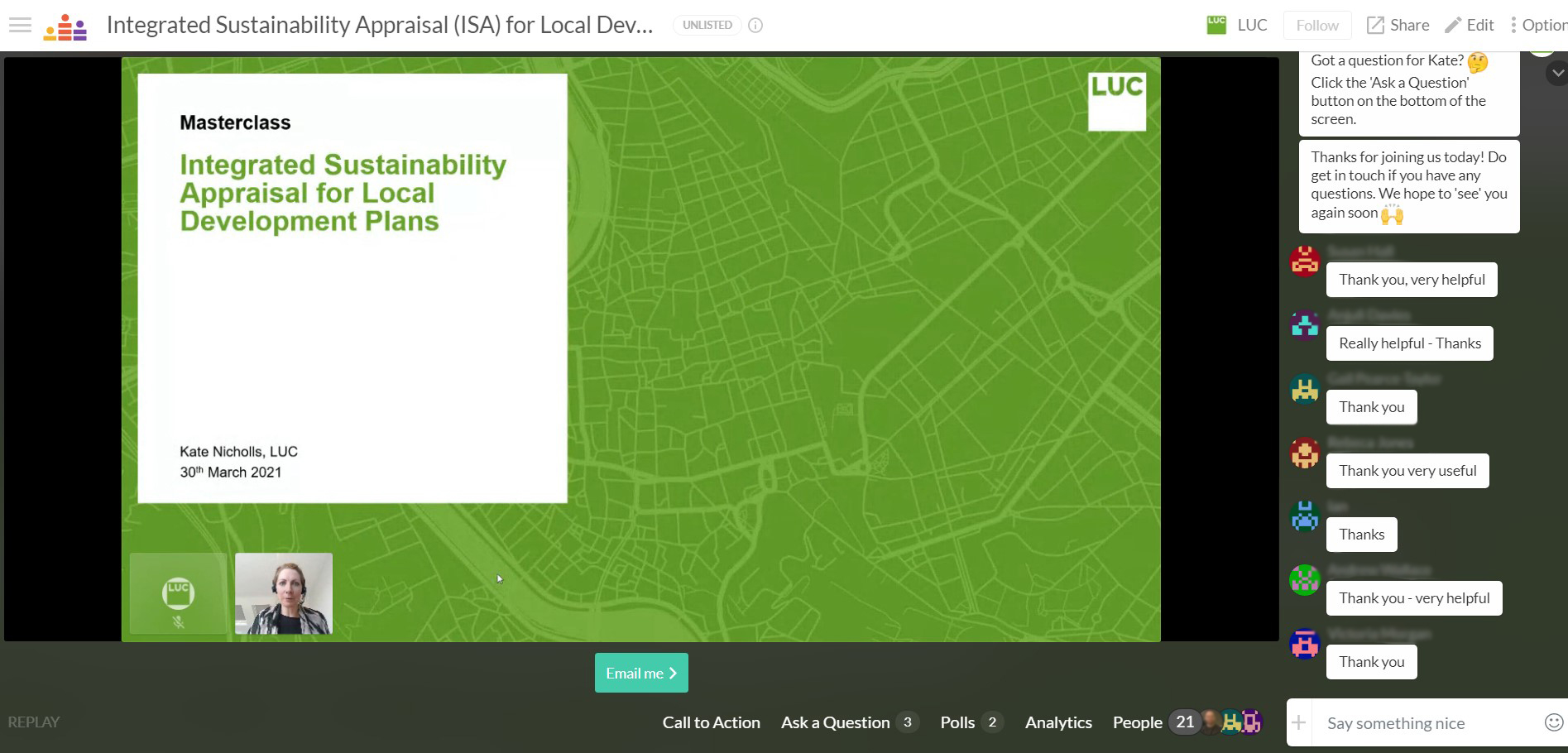Collapse chat with the down chevron
Screen dimensions: 1568x753
pyautogui.click(x=1557, y=73)
